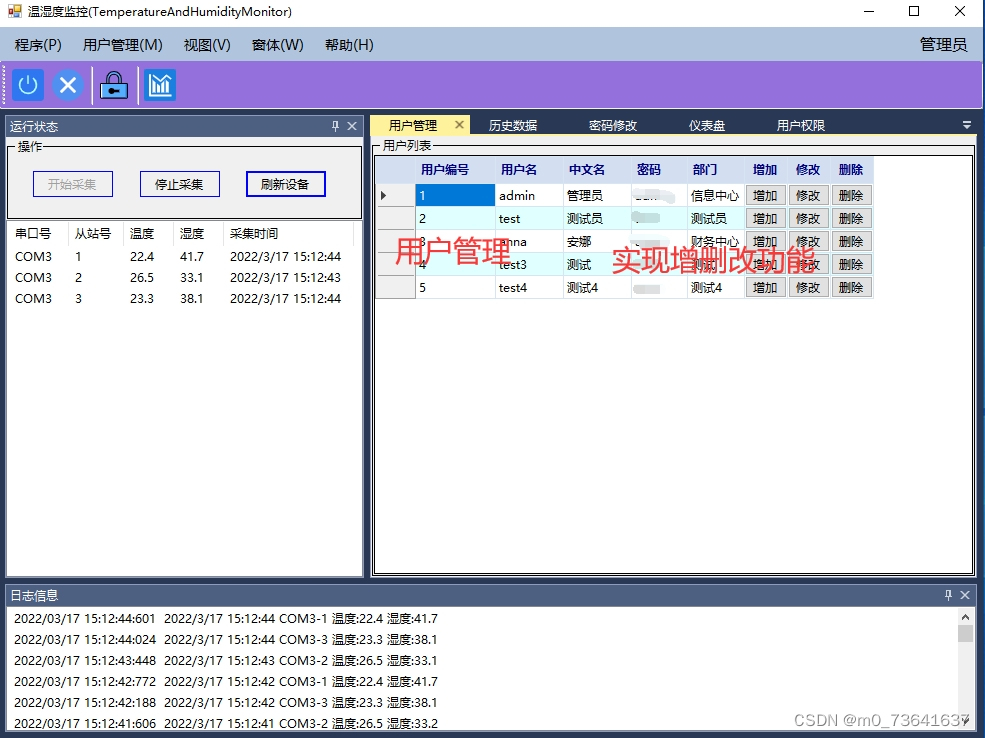This screenshot has width=985, height=738.
Task: Select the cell '信息中心'
Action: point(716,195)
